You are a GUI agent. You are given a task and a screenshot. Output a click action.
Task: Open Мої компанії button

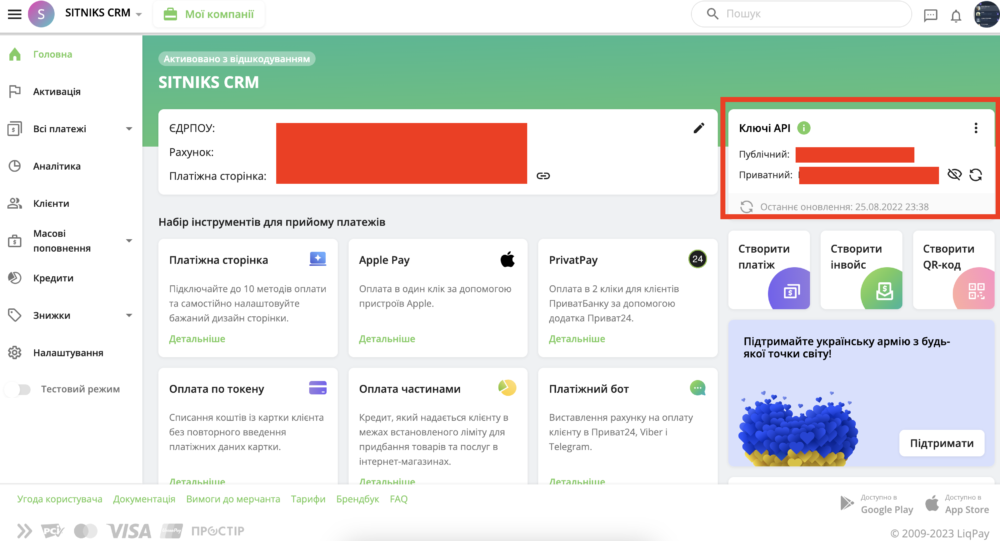[x=209, y=14]
